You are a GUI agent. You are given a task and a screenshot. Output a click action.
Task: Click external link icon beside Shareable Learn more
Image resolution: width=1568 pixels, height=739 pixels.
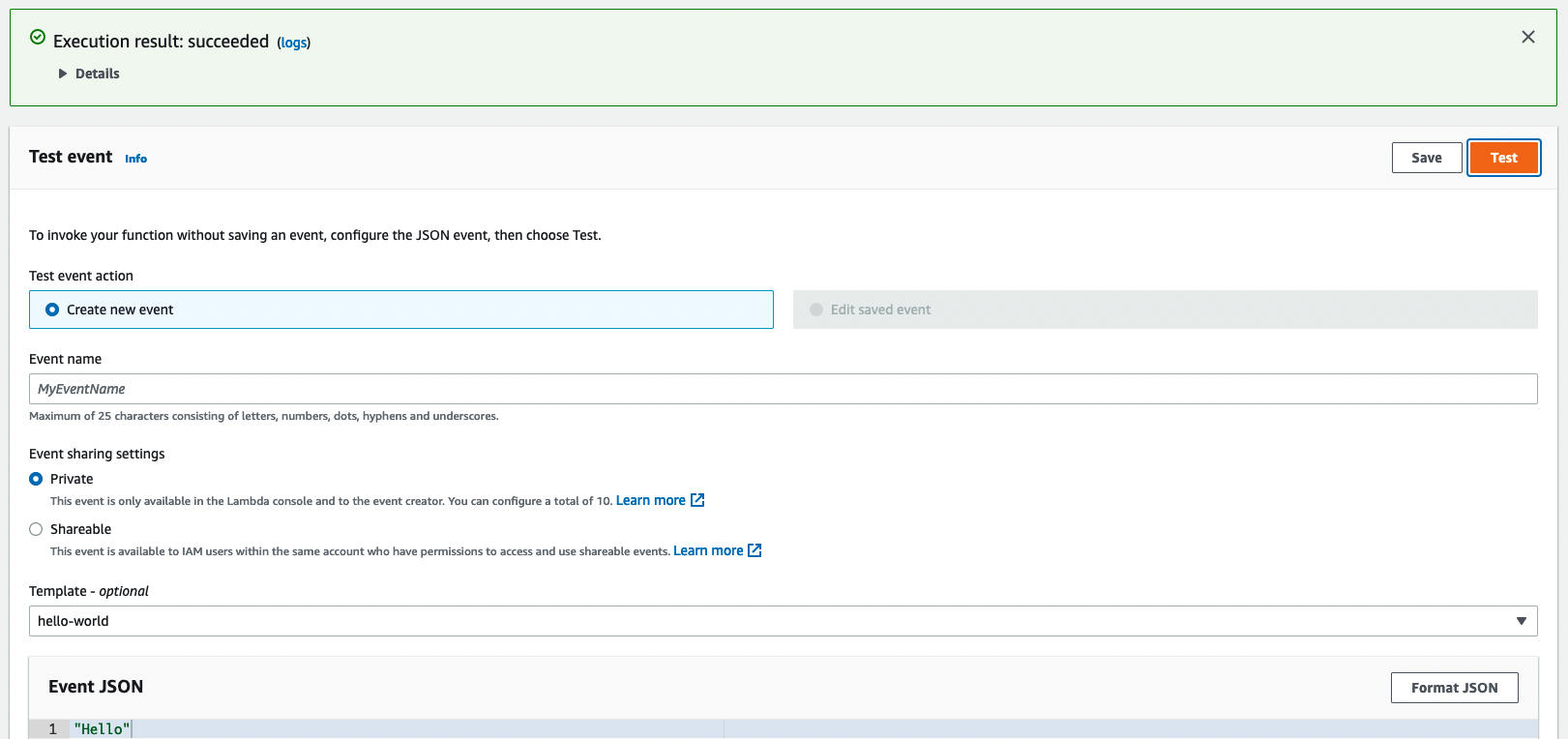point(754,550)
